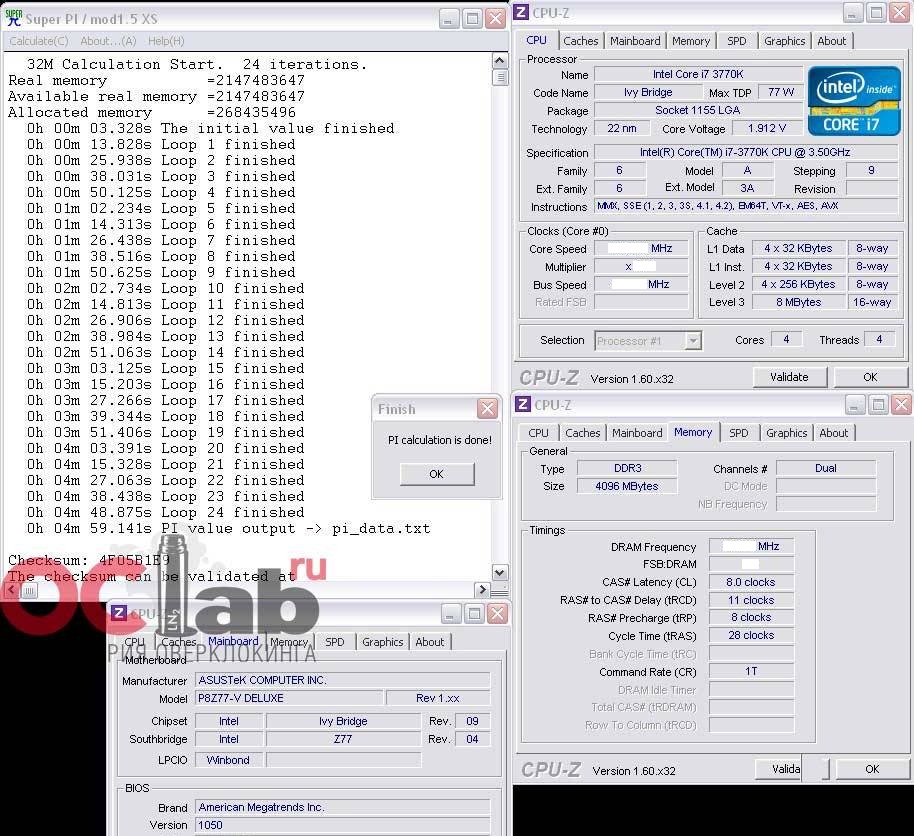
Task: Click the Package value 'Socket 1155 LGA'
Action: point(698,110)
